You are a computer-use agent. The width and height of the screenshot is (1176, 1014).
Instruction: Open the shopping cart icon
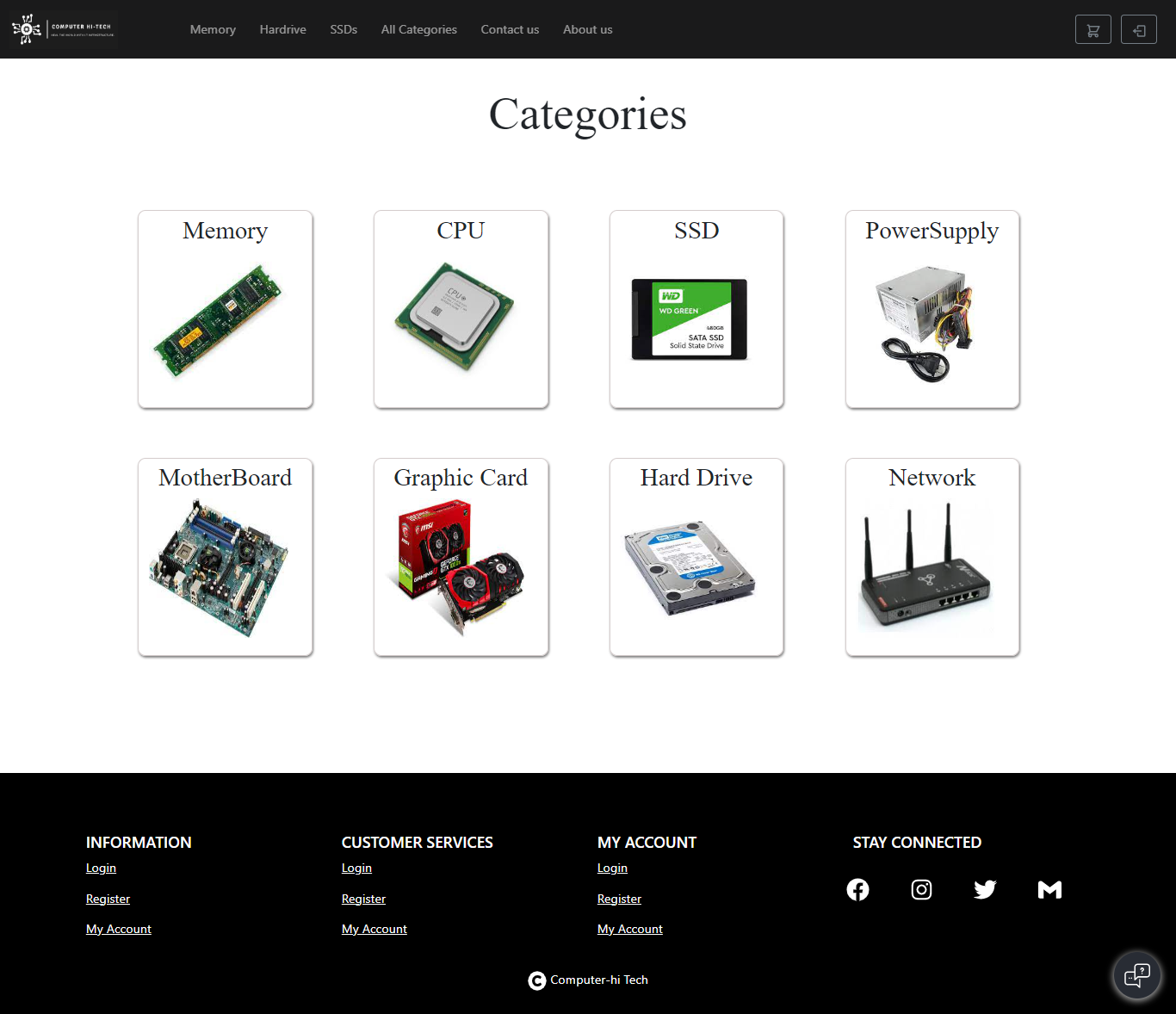pyautogui.click(x=1092, y=28)
